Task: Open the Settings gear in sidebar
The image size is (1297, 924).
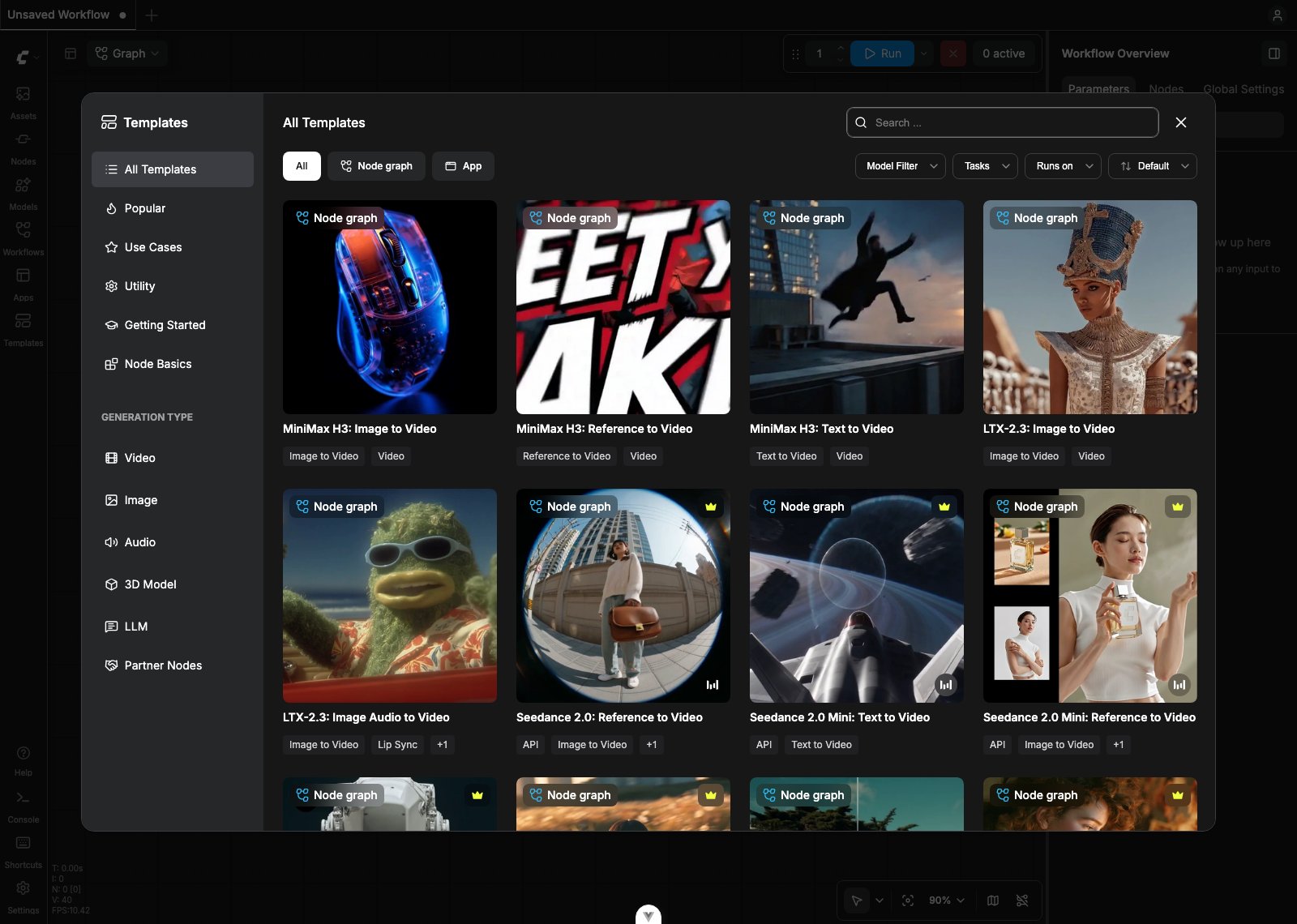Action: tap(24, 896)
